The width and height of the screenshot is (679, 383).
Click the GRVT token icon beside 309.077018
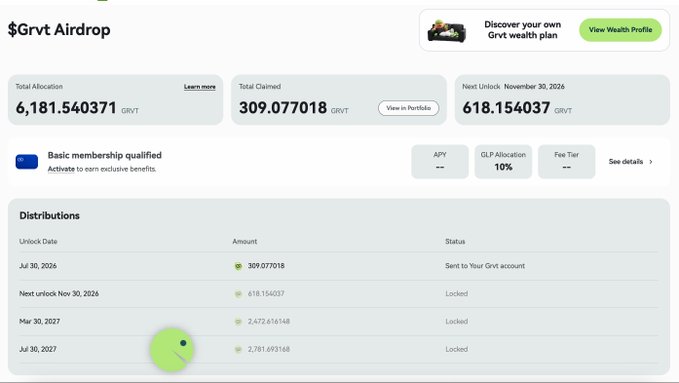click(x=238, y=266)
